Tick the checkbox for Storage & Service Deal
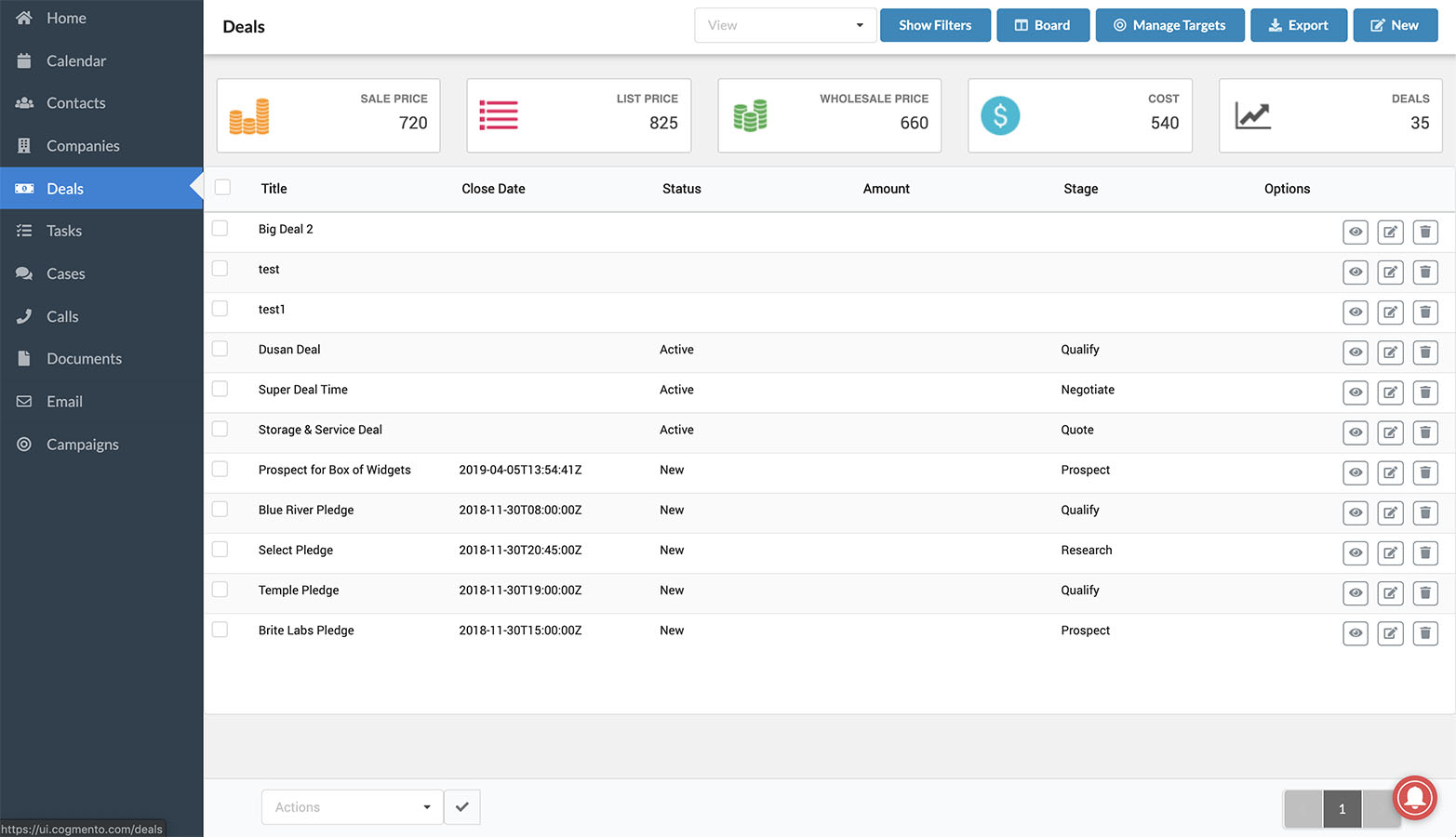This screenshot has width=1456, height=837. (220, 429)
